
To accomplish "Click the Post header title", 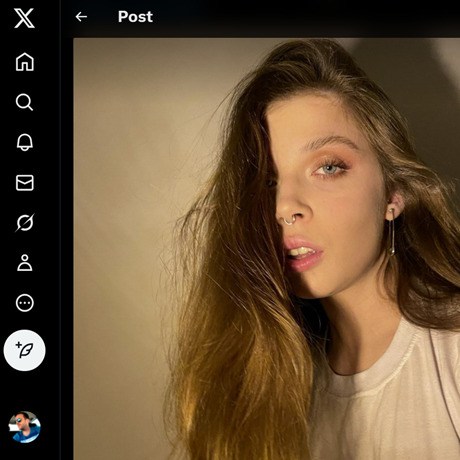I will click(x=135, y=17).
